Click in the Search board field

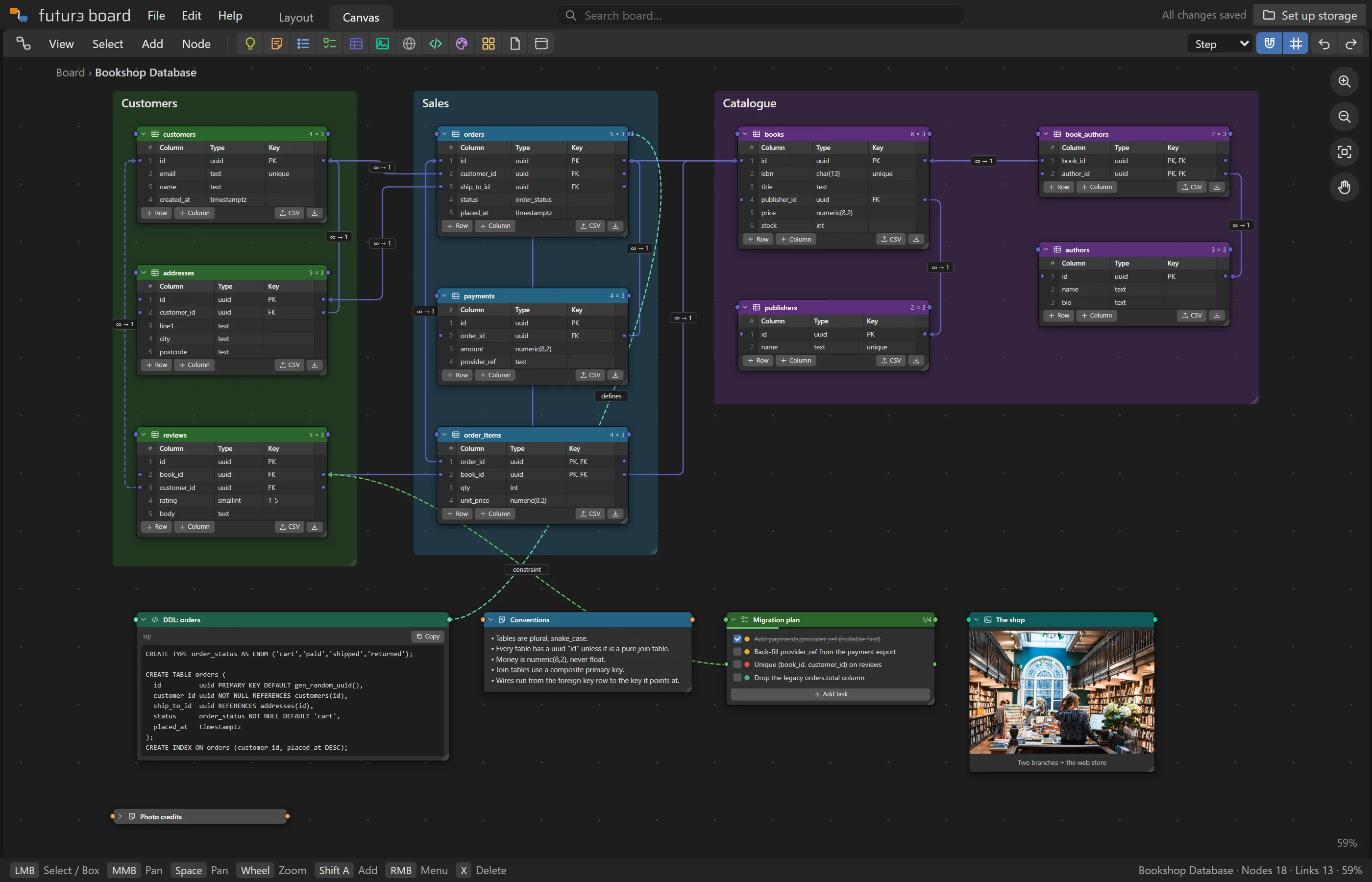760,16
